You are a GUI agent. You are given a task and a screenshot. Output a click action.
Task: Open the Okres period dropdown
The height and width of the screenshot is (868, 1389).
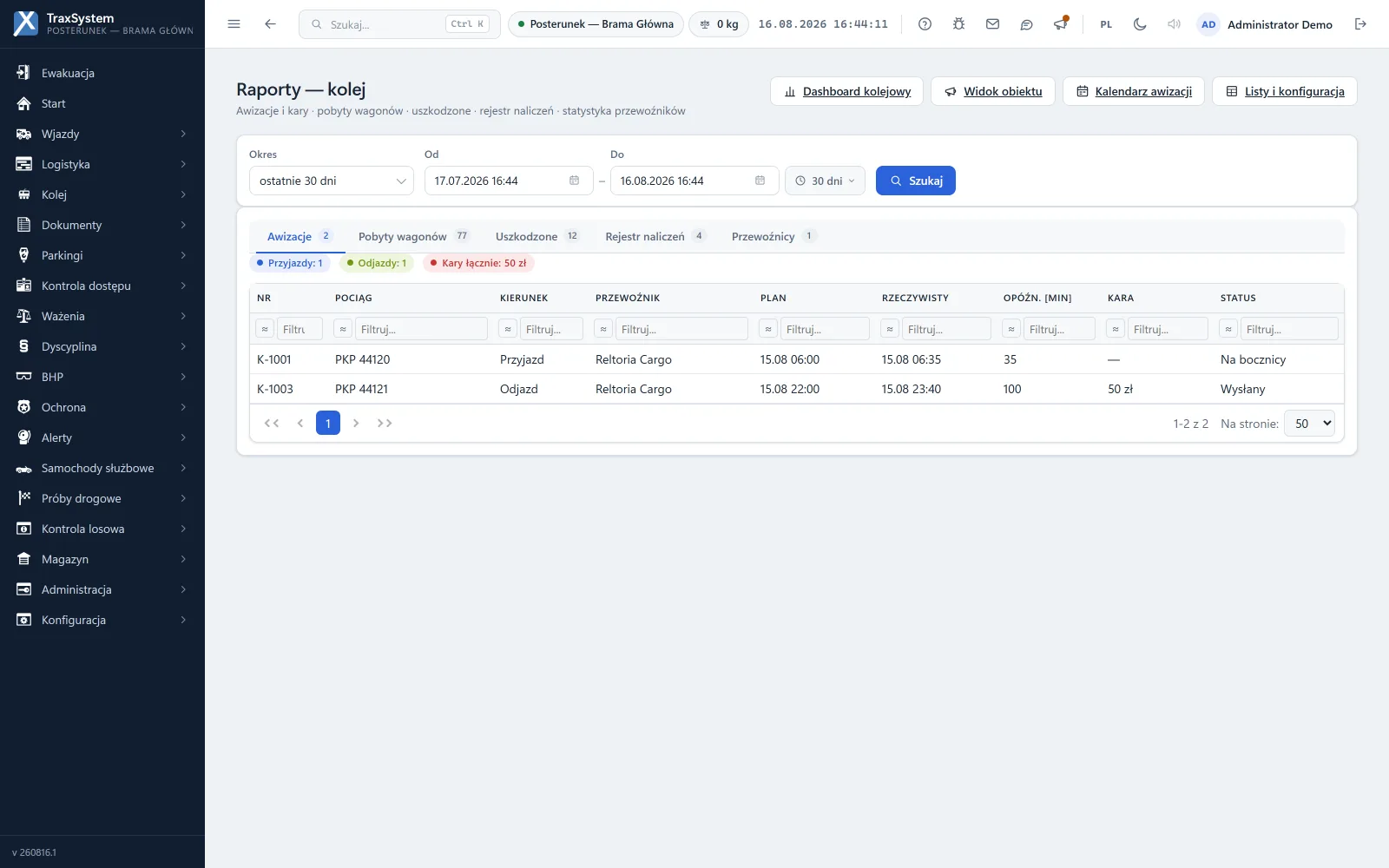click(x=332, y=181)
